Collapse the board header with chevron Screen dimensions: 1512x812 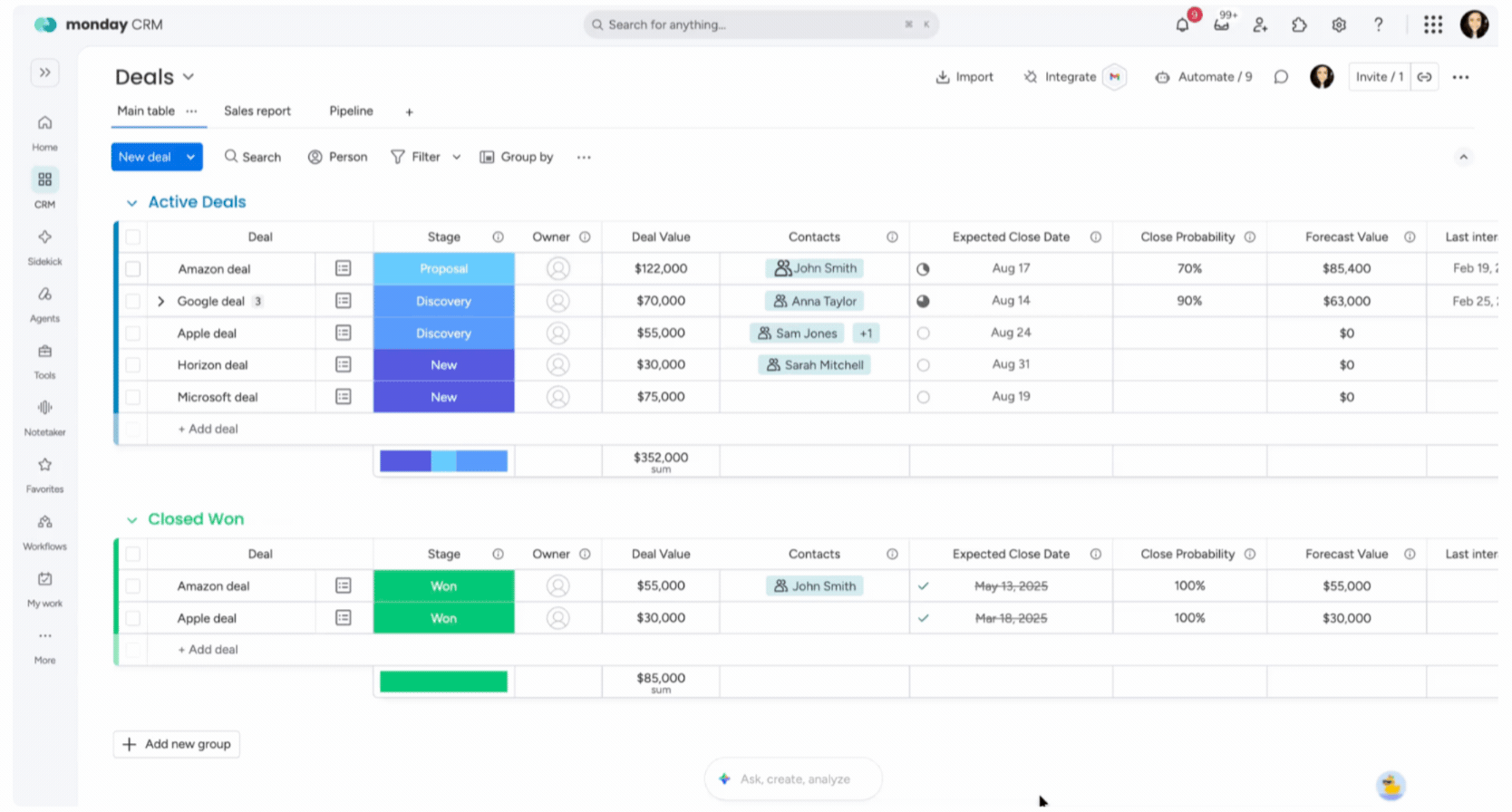click(1463, 157)
